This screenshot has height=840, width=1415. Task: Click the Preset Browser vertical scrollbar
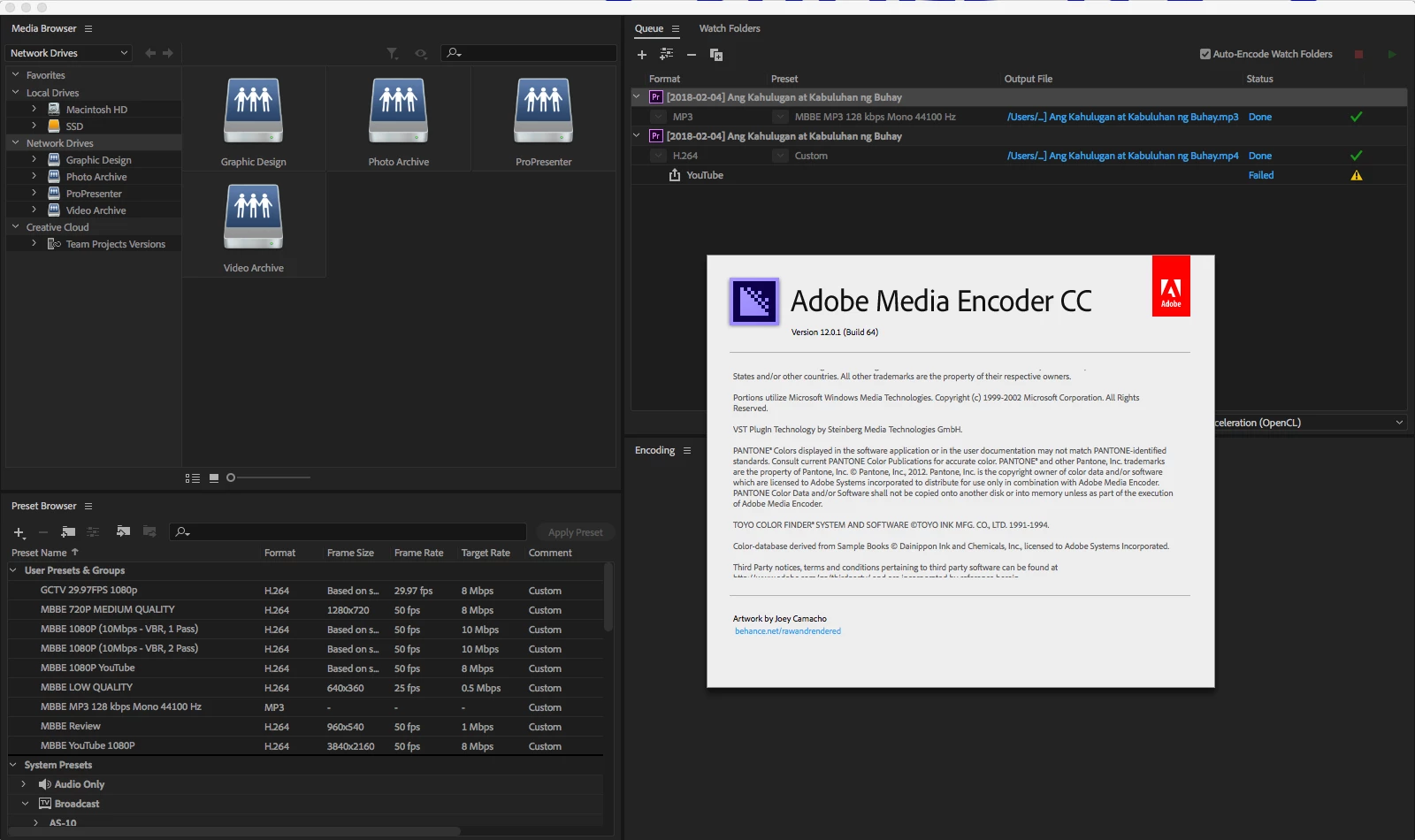pyautogui.click(x=608, y=597)
